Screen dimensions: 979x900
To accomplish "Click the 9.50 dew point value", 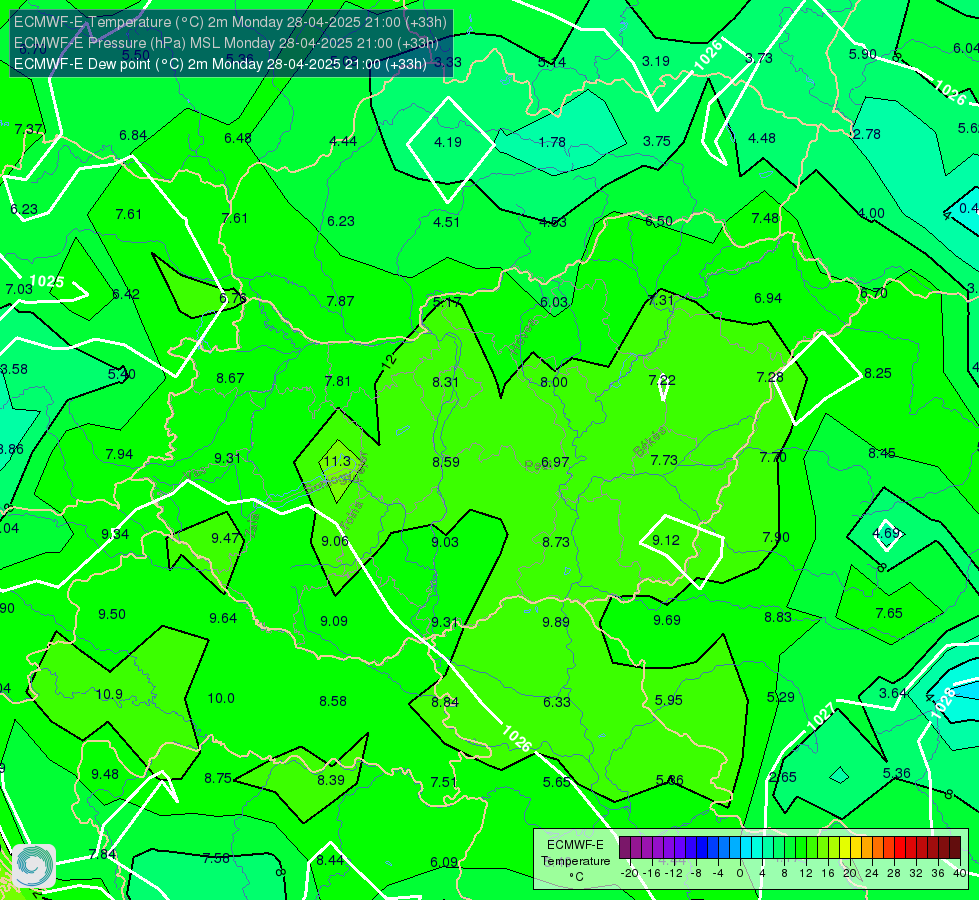I will 112,614.
